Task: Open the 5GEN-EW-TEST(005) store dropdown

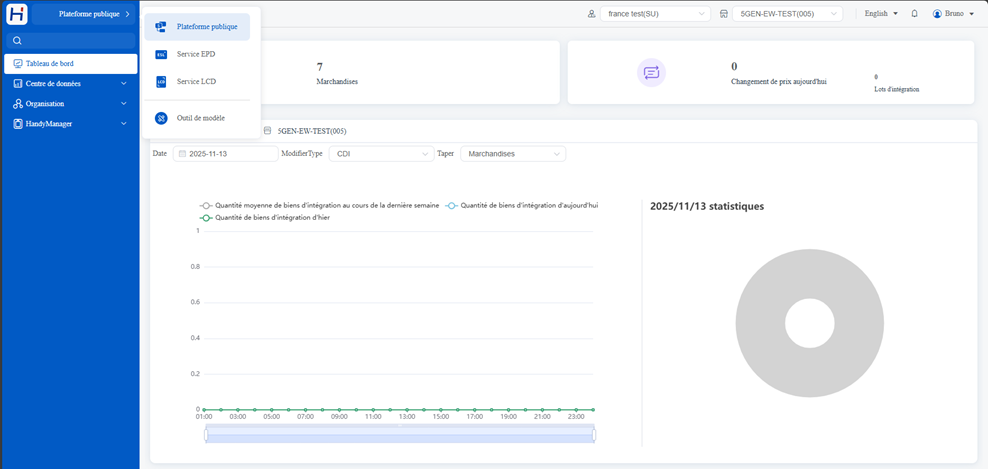Action: click(788, 14)
